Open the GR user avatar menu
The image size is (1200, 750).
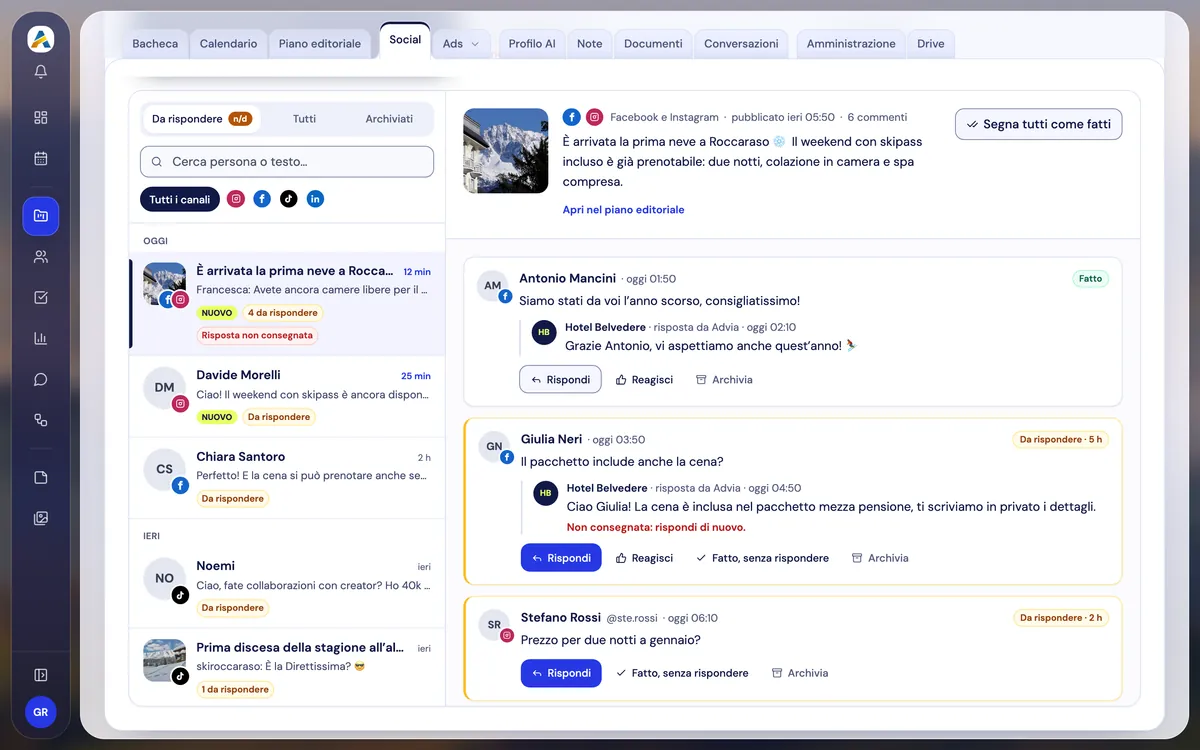point(41,712)
